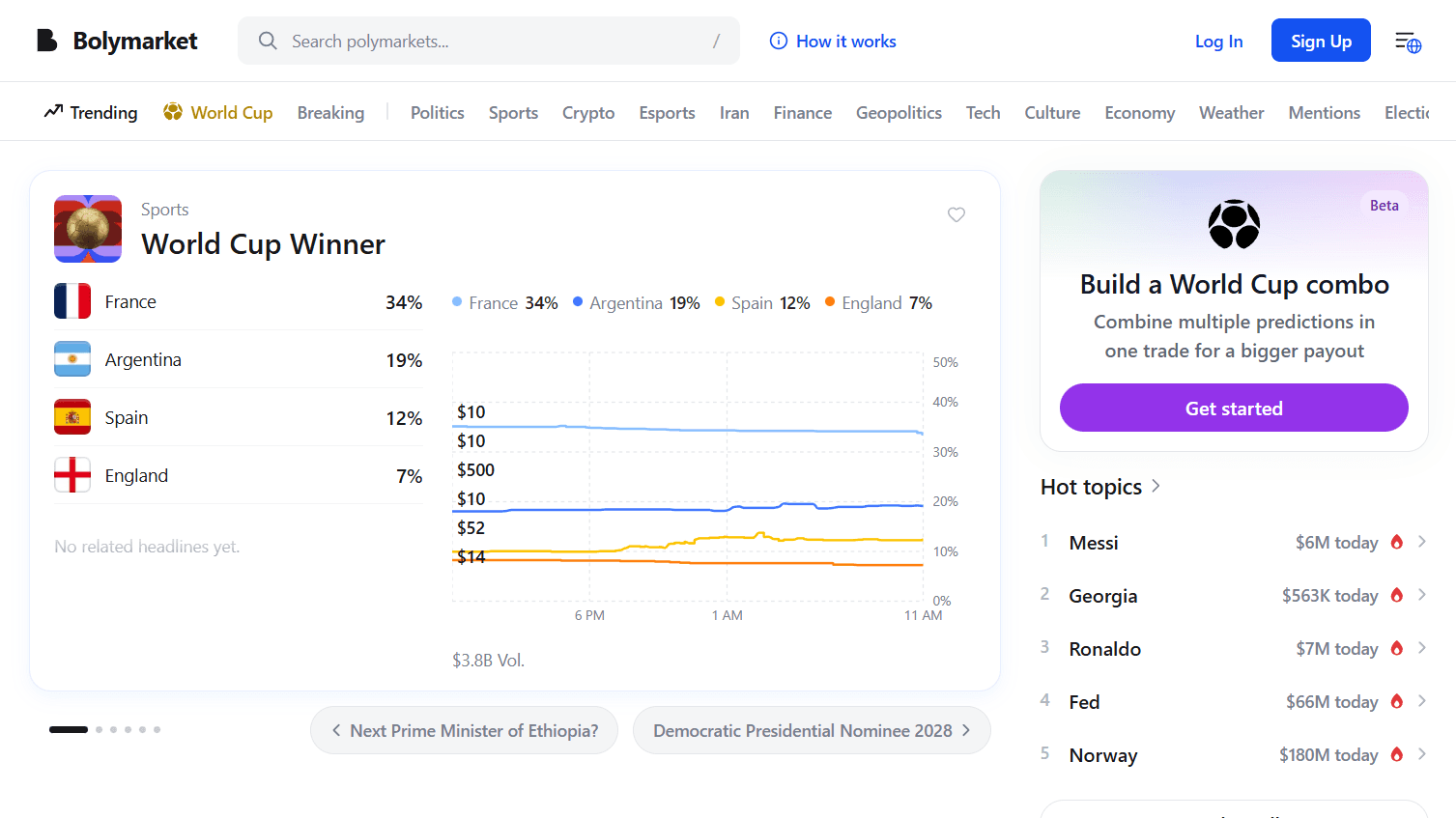1456x818 pixels.
Task: Click the Bolymarket logo icon
Action: 46,41
